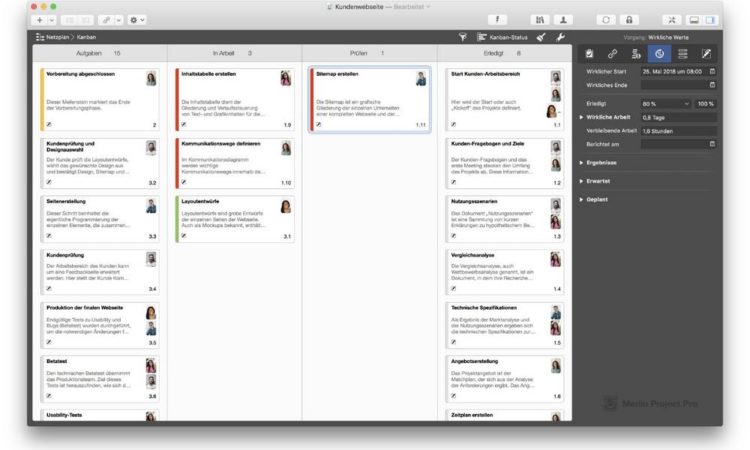The image size is (750, 450).
Task: Open the notes pencil inspector tab
Action: (706, 53)
